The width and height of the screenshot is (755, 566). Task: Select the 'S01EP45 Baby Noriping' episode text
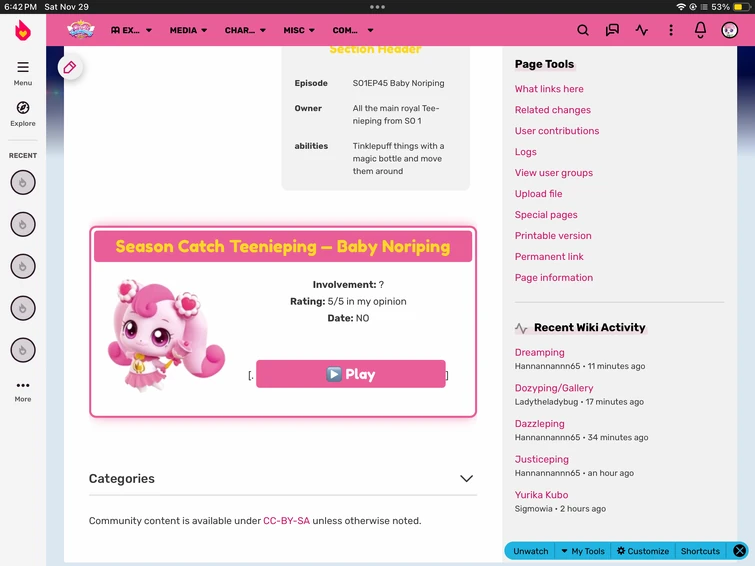pyautogui.click(x=398, y=83)
